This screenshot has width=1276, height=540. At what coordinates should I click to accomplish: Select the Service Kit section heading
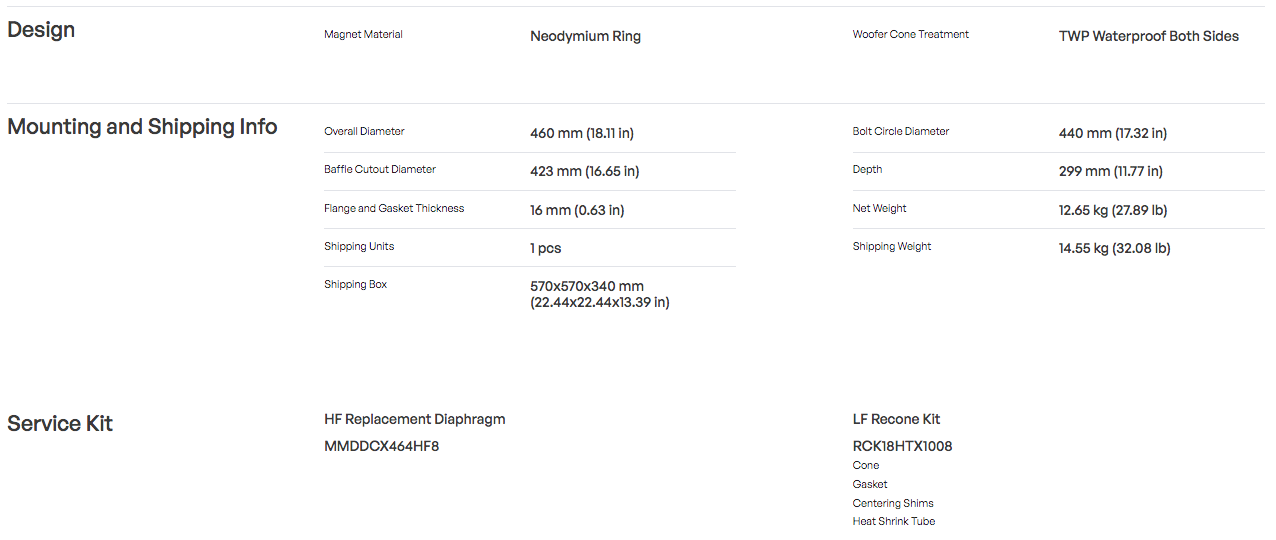click(60, 424)
